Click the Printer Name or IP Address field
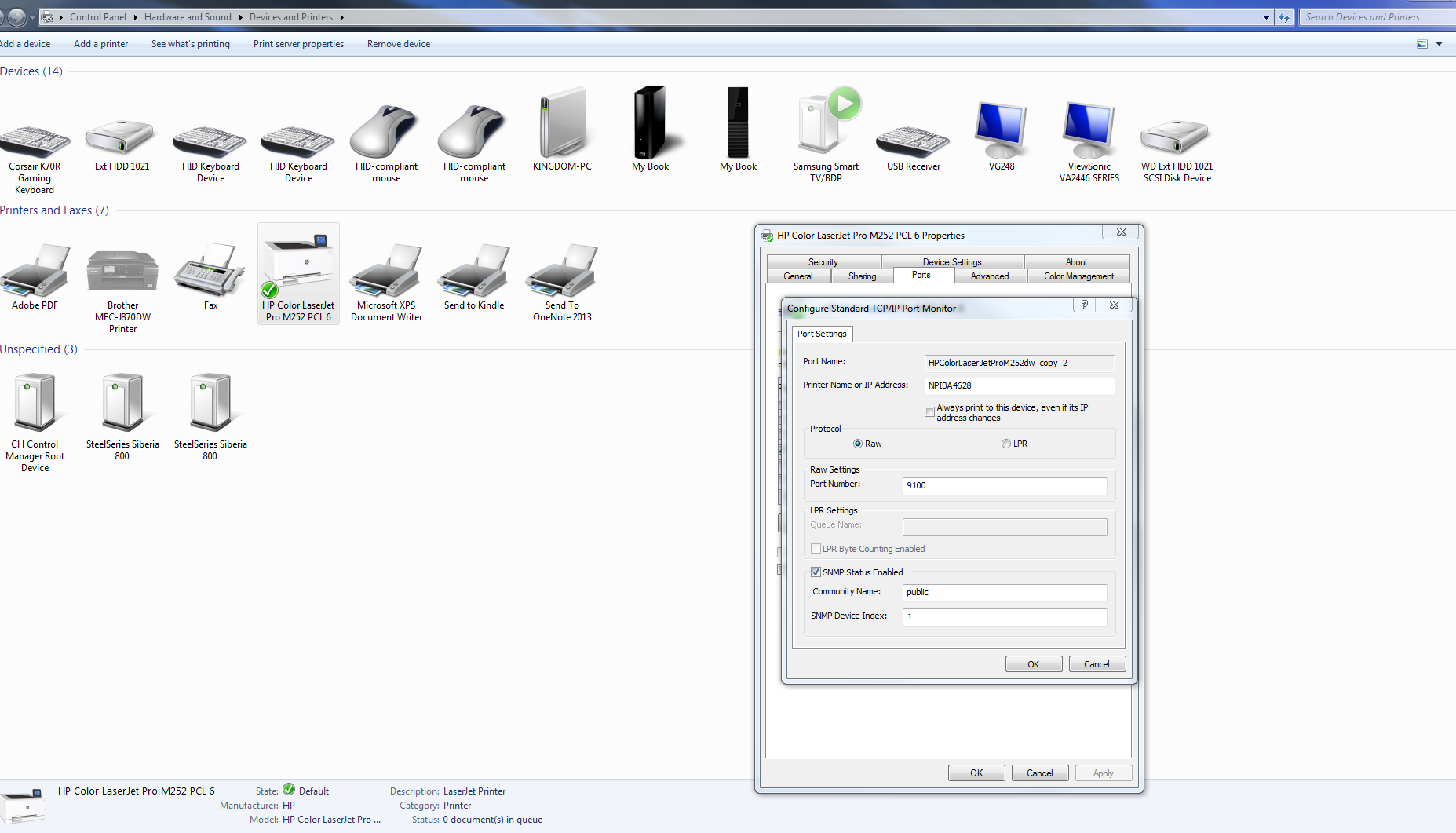Screen dimensions: 1456x833 click(x=1020, y=386)
